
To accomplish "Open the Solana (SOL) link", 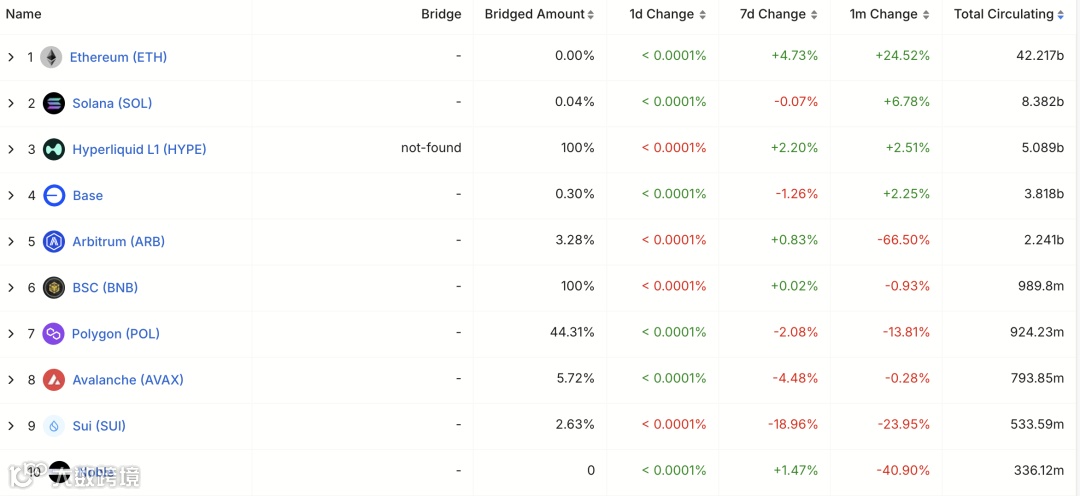I will [x=112, y=103].
